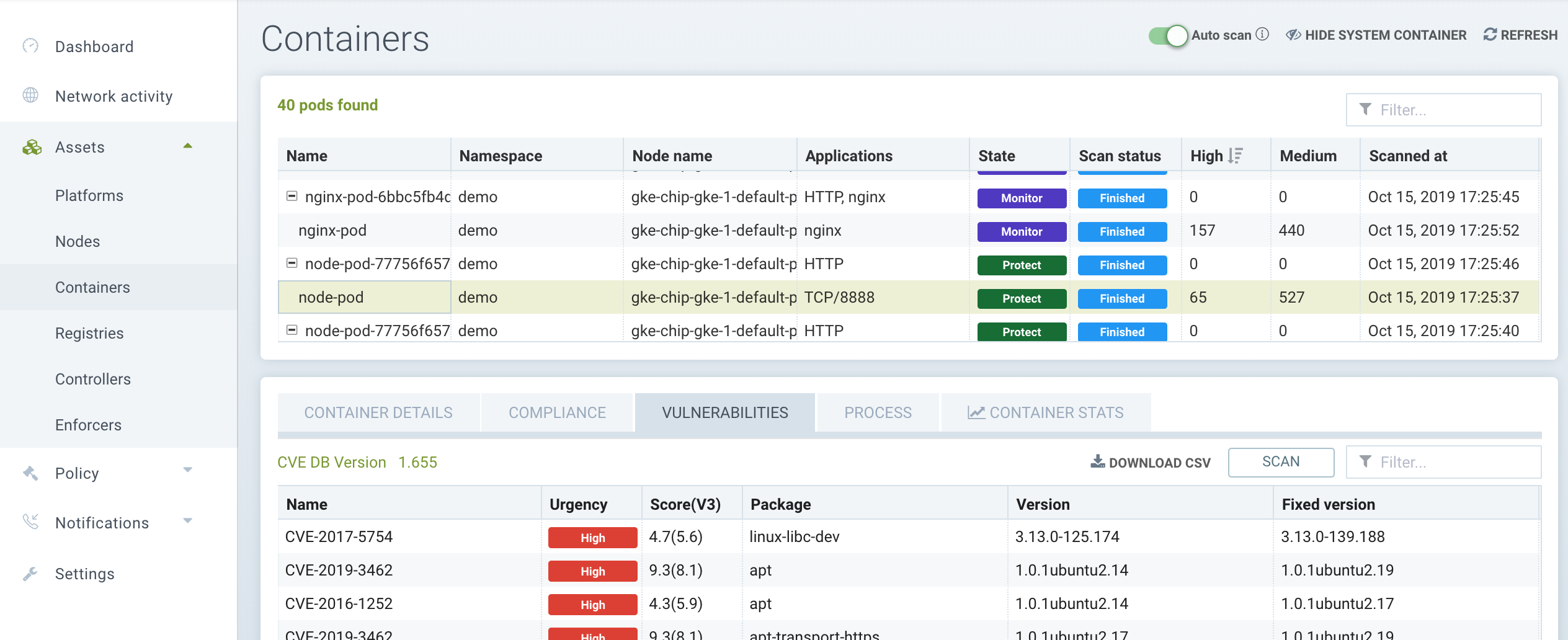
Task: Click the Settings wrench icon
Action: [x=30, y=574]
